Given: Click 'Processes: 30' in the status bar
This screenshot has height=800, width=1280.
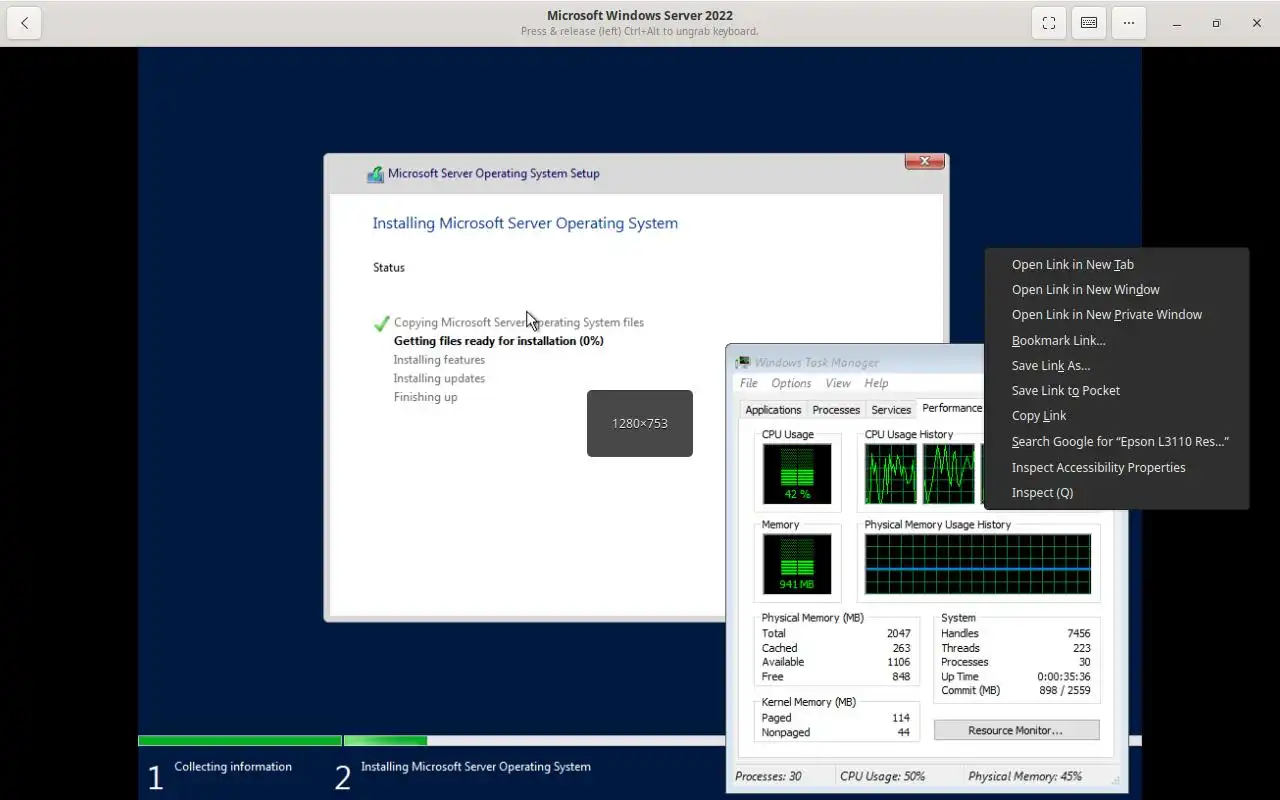Looking at the screenshot, I should pos(768,776).
